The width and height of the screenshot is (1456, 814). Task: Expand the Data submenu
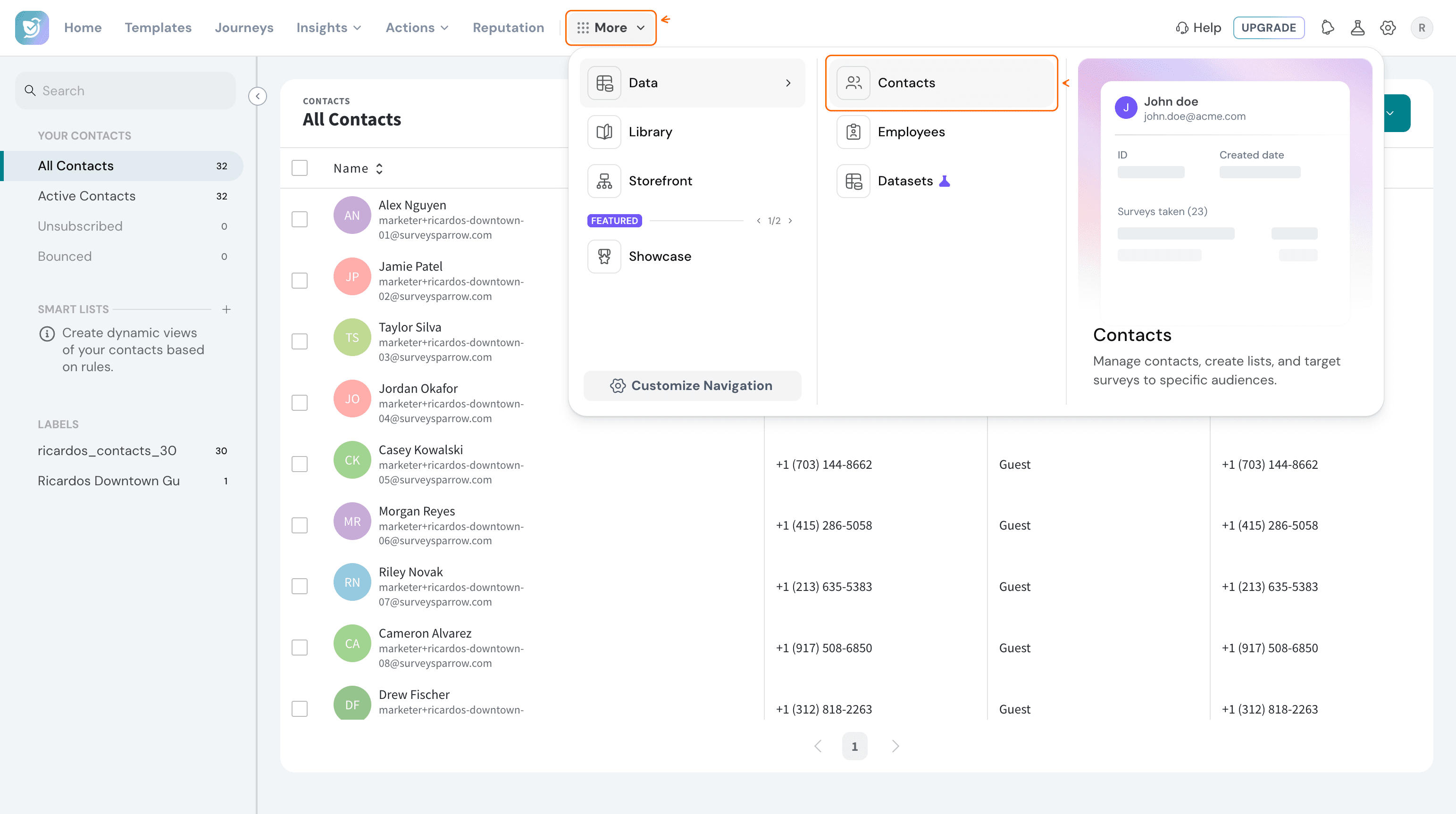coord(693,83)
